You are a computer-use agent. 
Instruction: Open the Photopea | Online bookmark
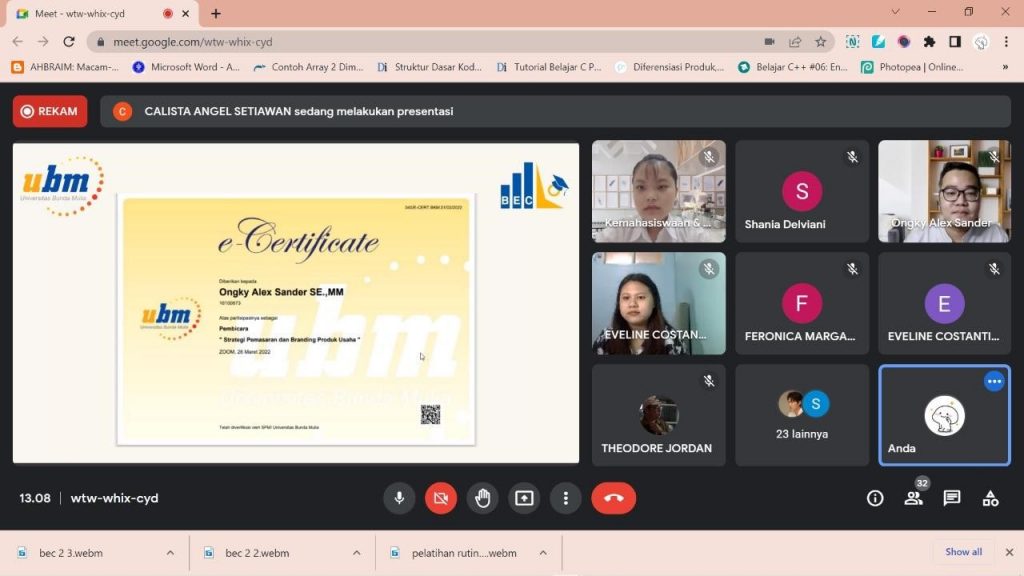coord(912,67)
